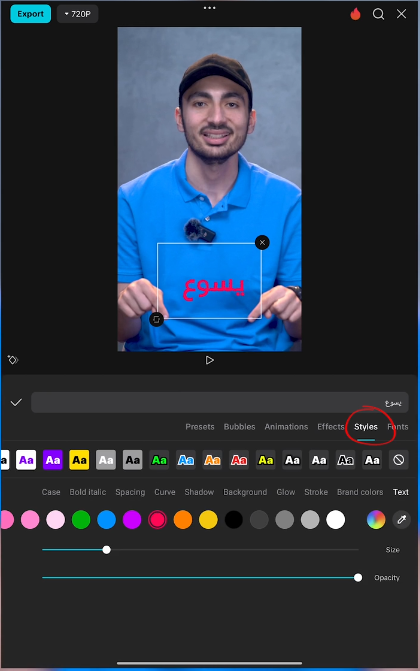Viewport: 420px width, 671px height.
Task: Apply the green Aa text style
Action: (x=159, y=460)
